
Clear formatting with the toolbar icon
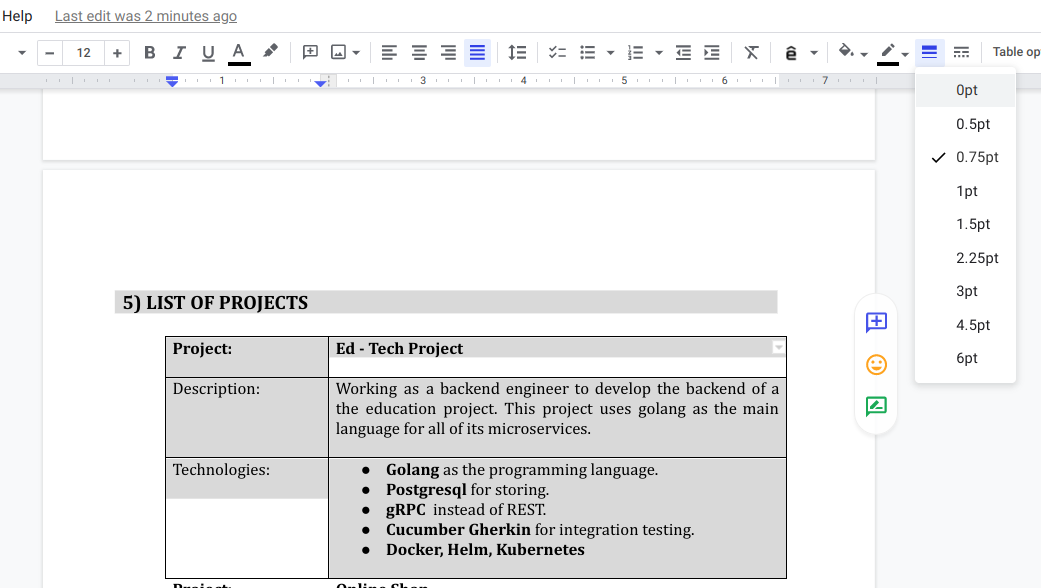pyautogui.click(x=751, y=52)
